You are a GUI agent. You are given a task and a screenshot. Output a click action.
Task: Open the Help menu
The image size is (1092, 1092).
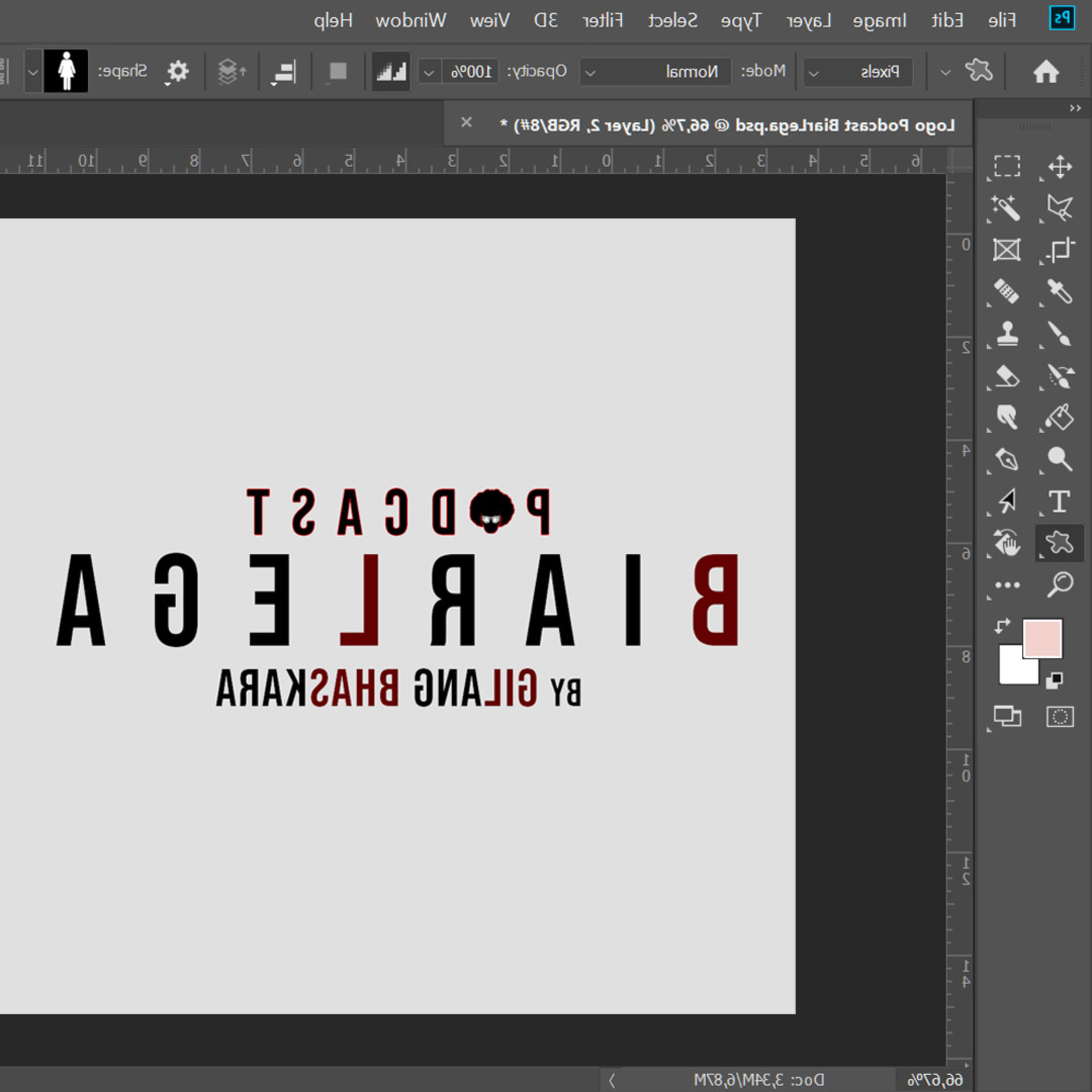tap(333, 21)
